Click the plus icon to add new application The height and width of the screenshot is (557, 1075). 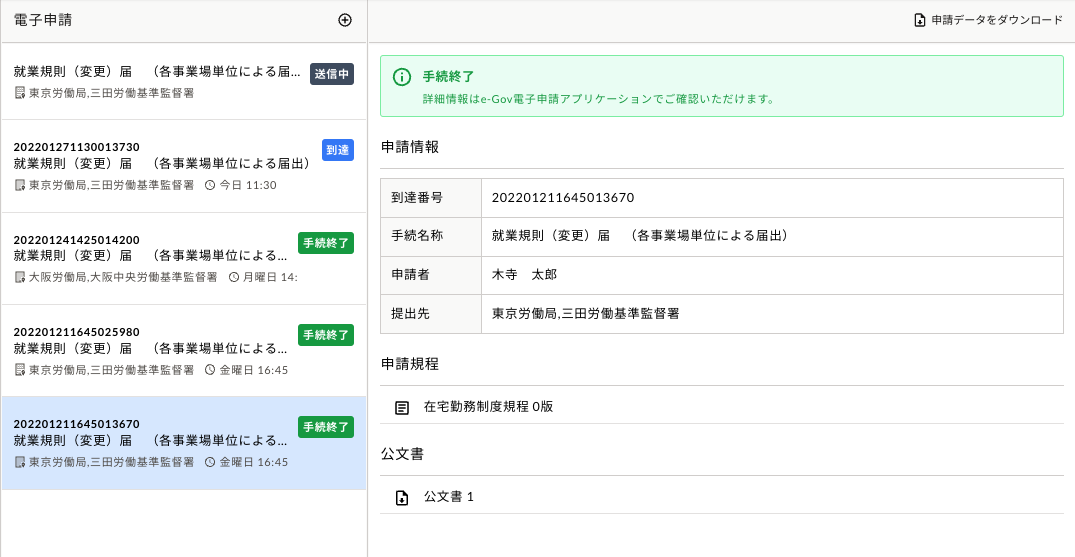pos(345,20)
